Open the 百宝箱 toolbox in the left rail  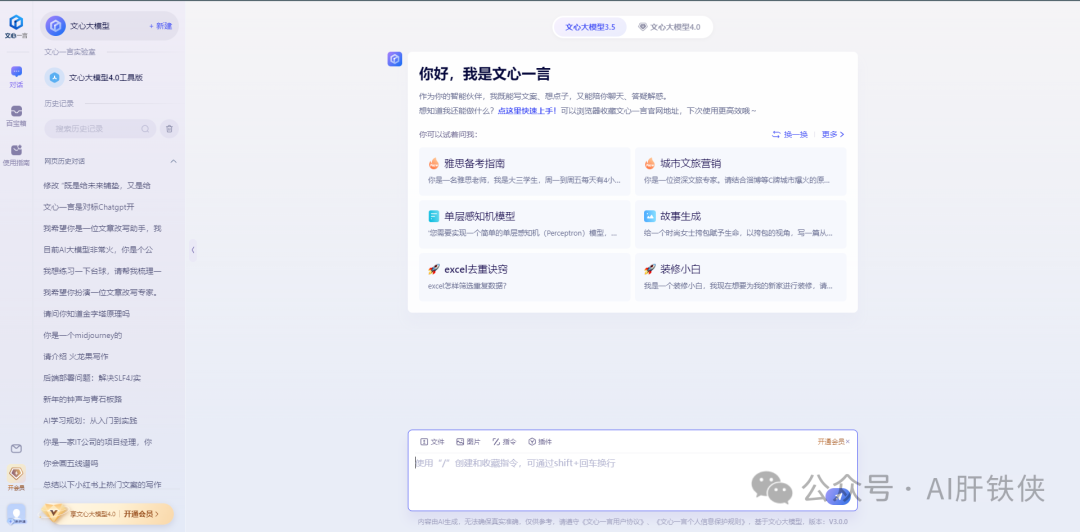16,116
